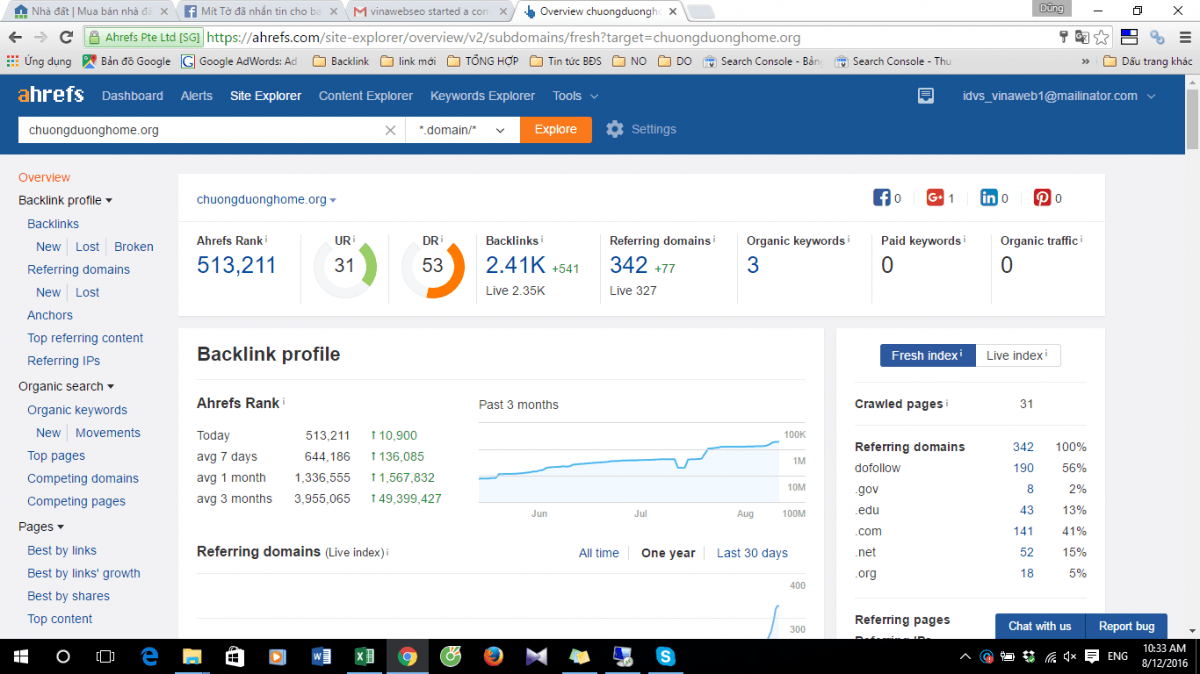Open Keywords Explorer in top navigation

click(483, 96)
